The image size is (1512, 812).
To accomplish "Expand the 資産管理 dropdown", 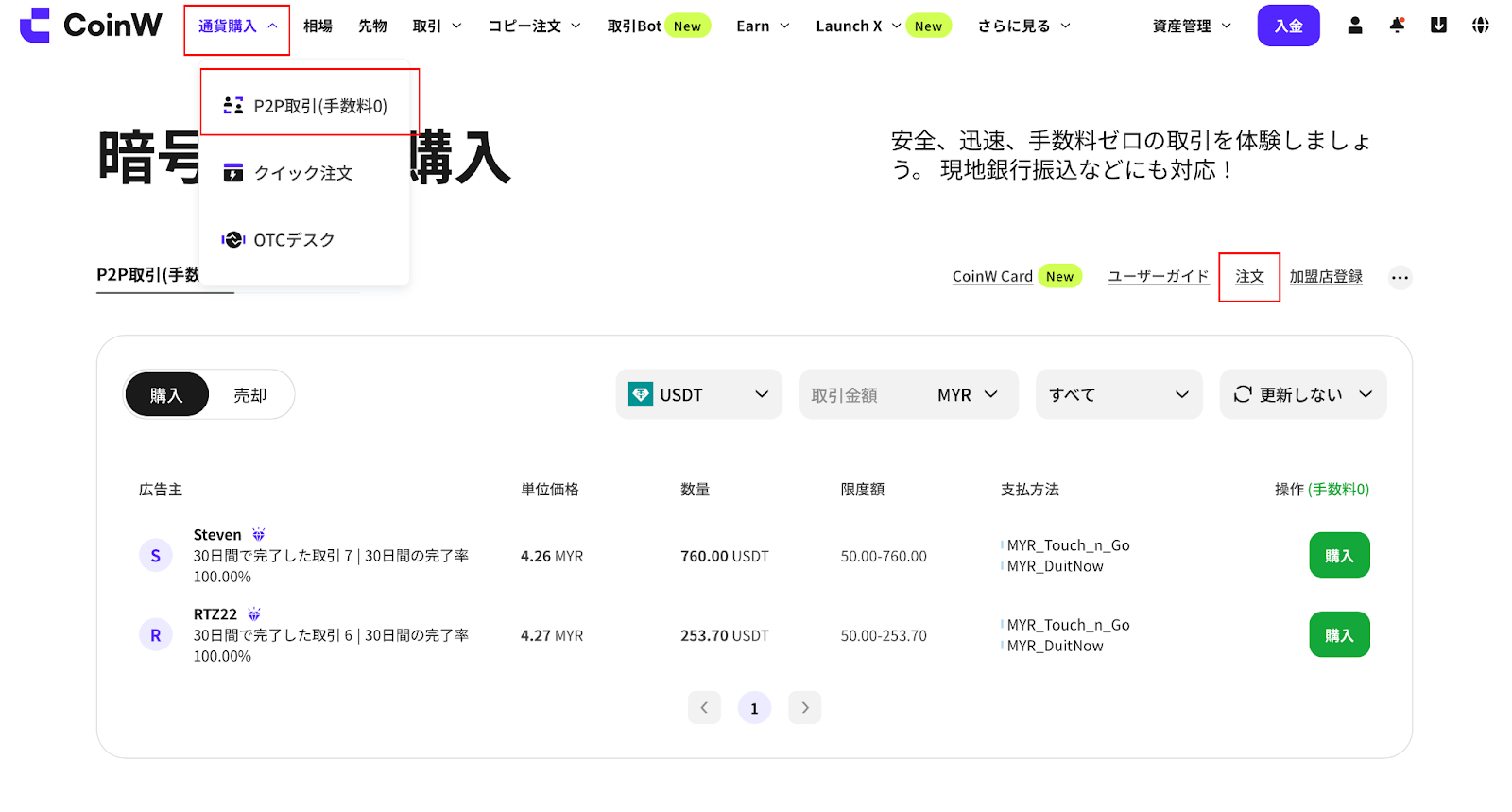I will click(x=1192, y=26).
